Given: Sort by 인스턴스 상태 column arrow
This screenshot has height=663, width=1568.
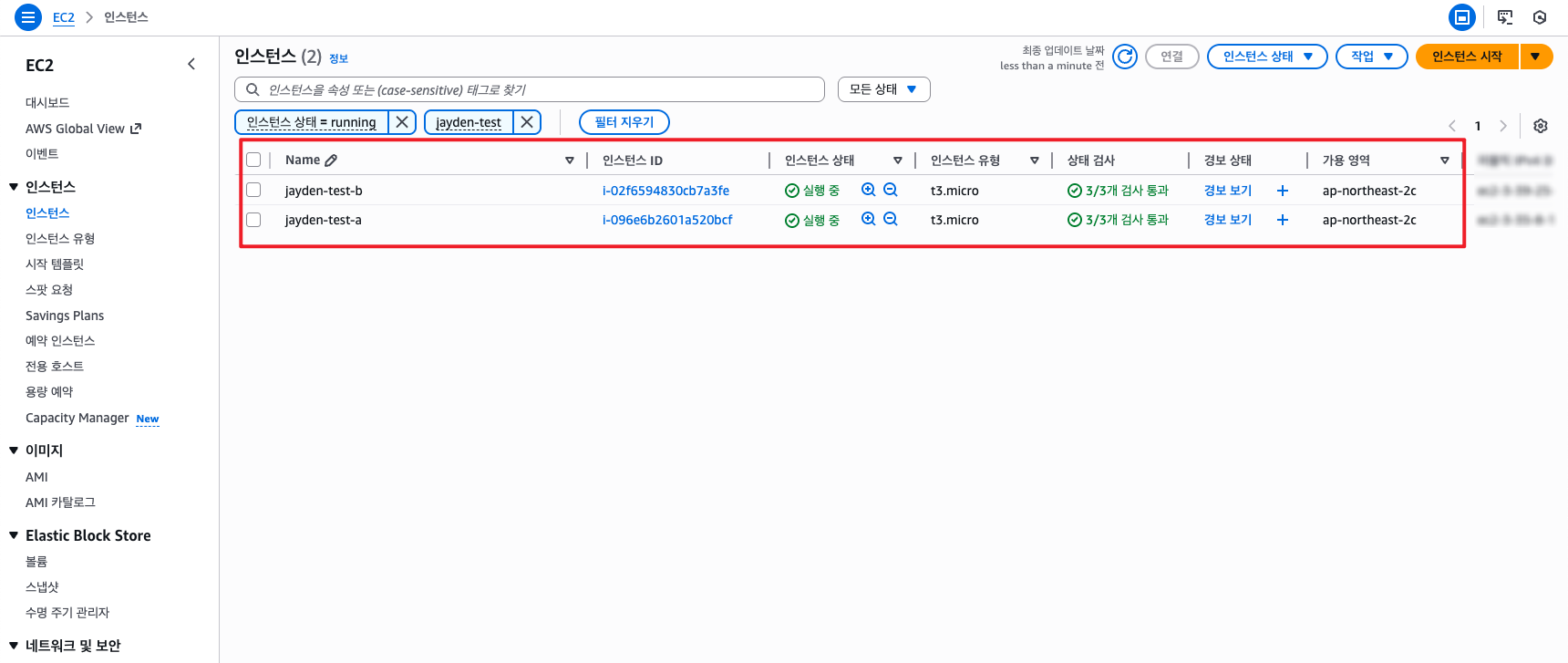Looking at the screenshot, I should point(898,161).
